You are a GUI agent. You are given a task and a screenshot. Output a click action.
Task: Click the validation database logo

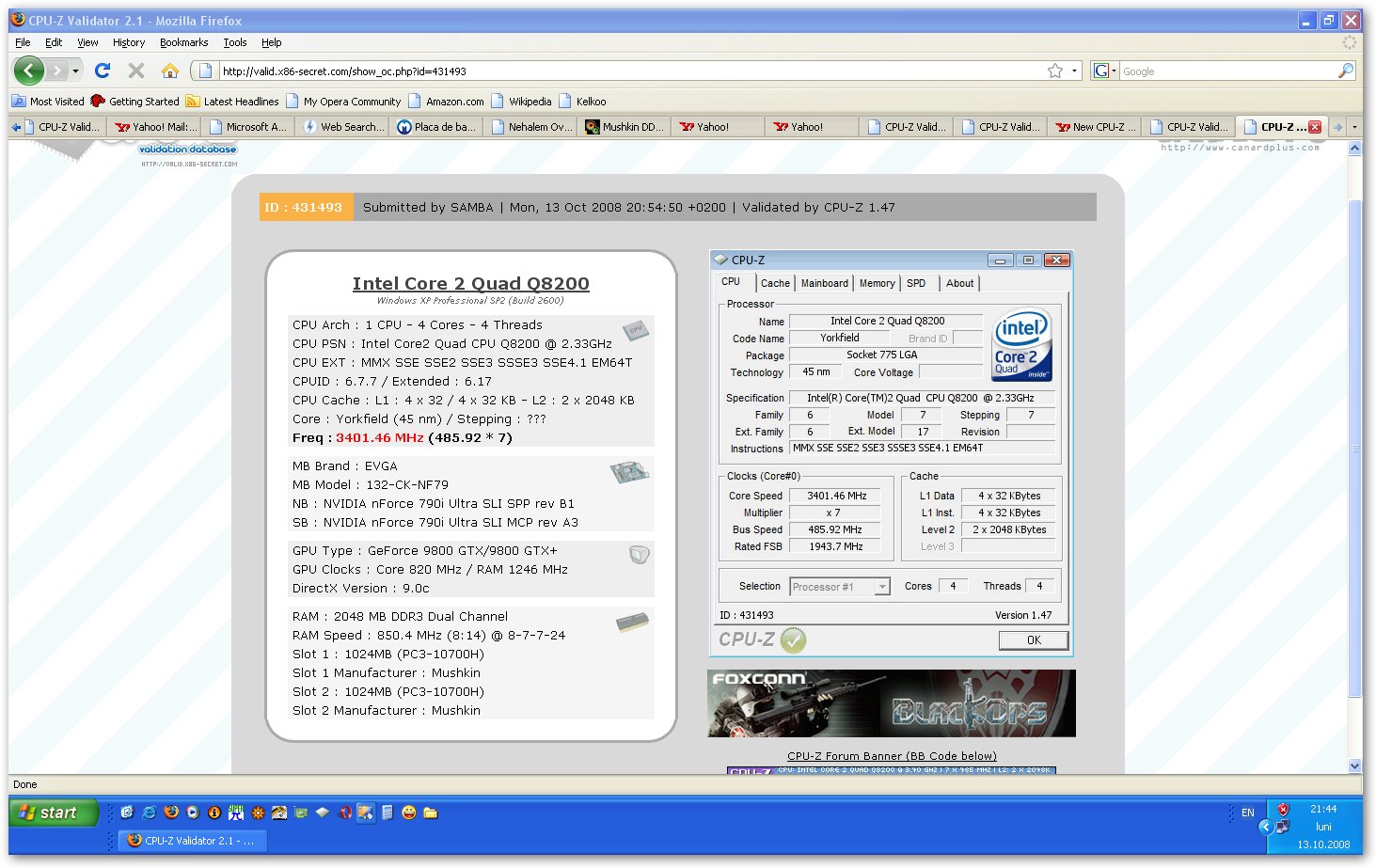pos(188,149)
